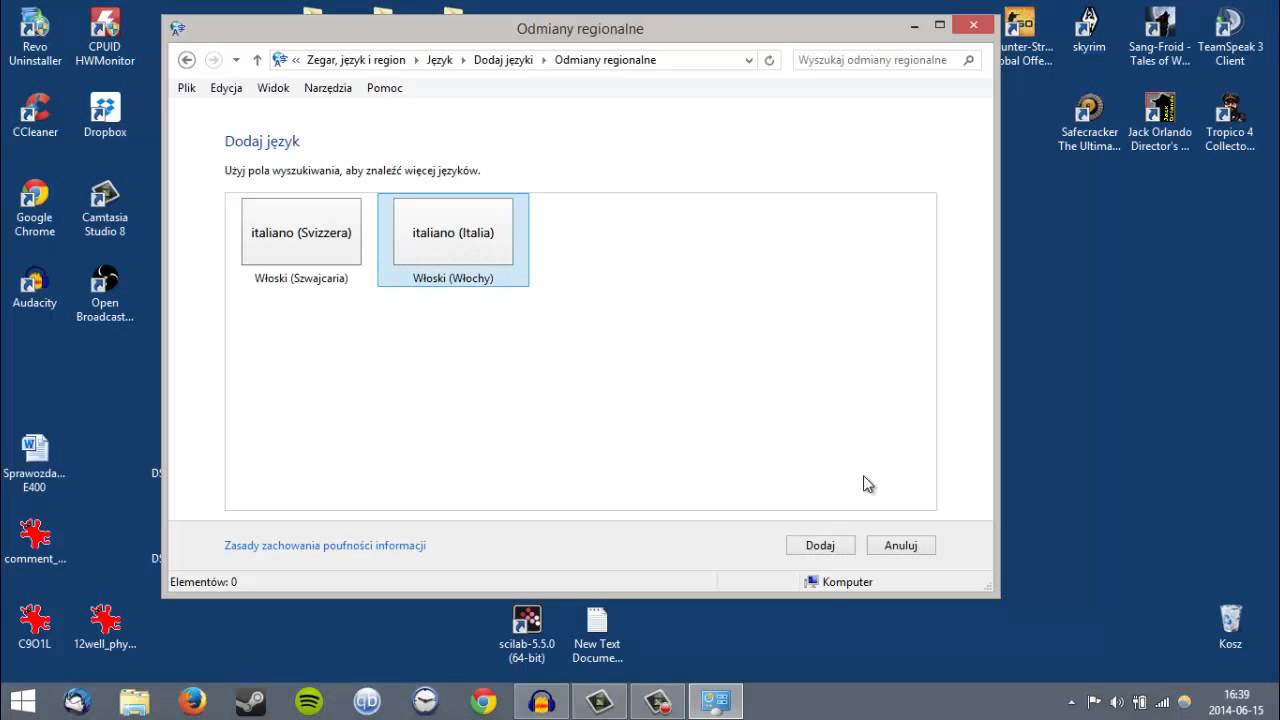Click 'Włoski (Włochy)' label
The height and width of the screenshot is (720, 1280).
[453, 278]
